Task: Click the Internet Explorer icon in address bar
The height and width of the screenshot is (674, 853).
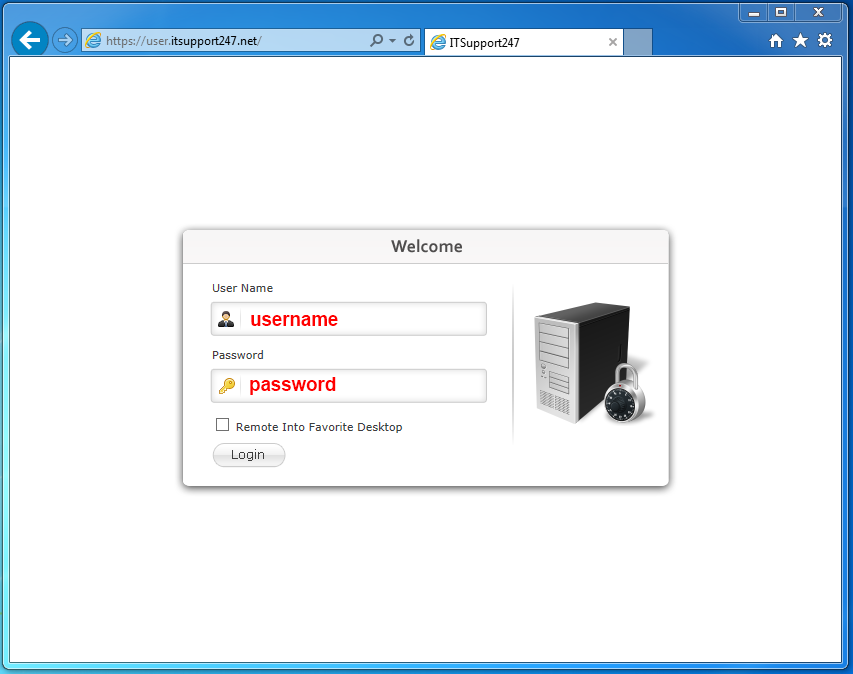Action: pos(94,40)
